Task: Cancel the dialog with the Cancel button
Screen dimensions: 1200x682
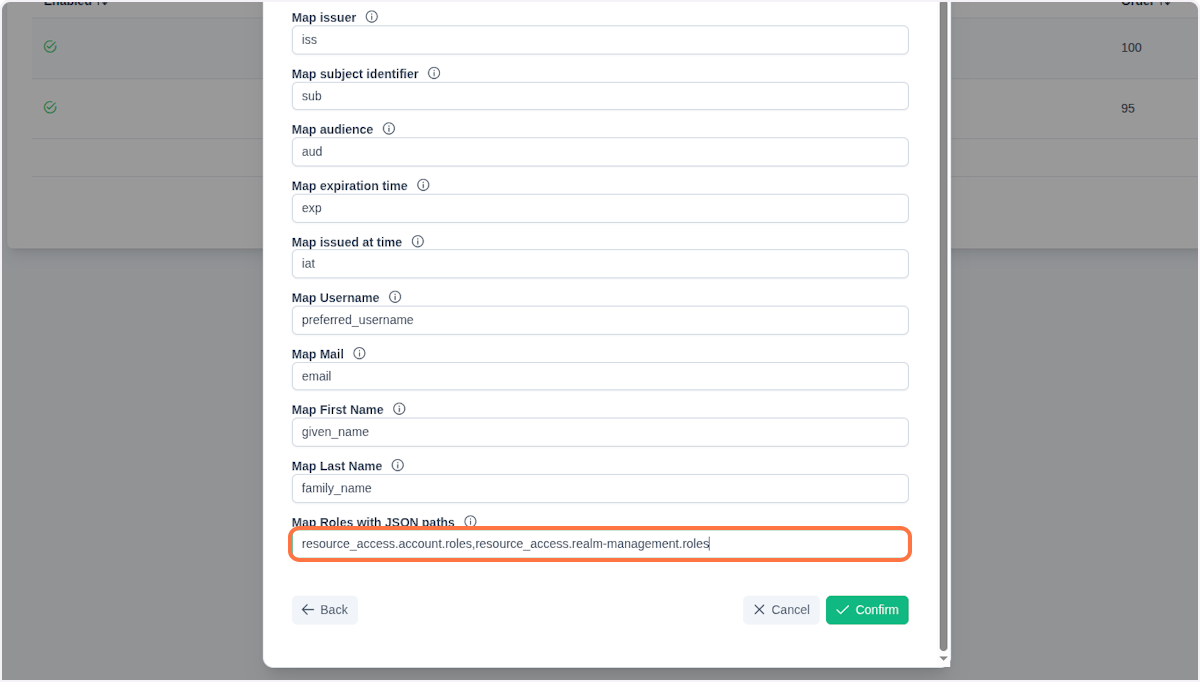Action: 781,609
